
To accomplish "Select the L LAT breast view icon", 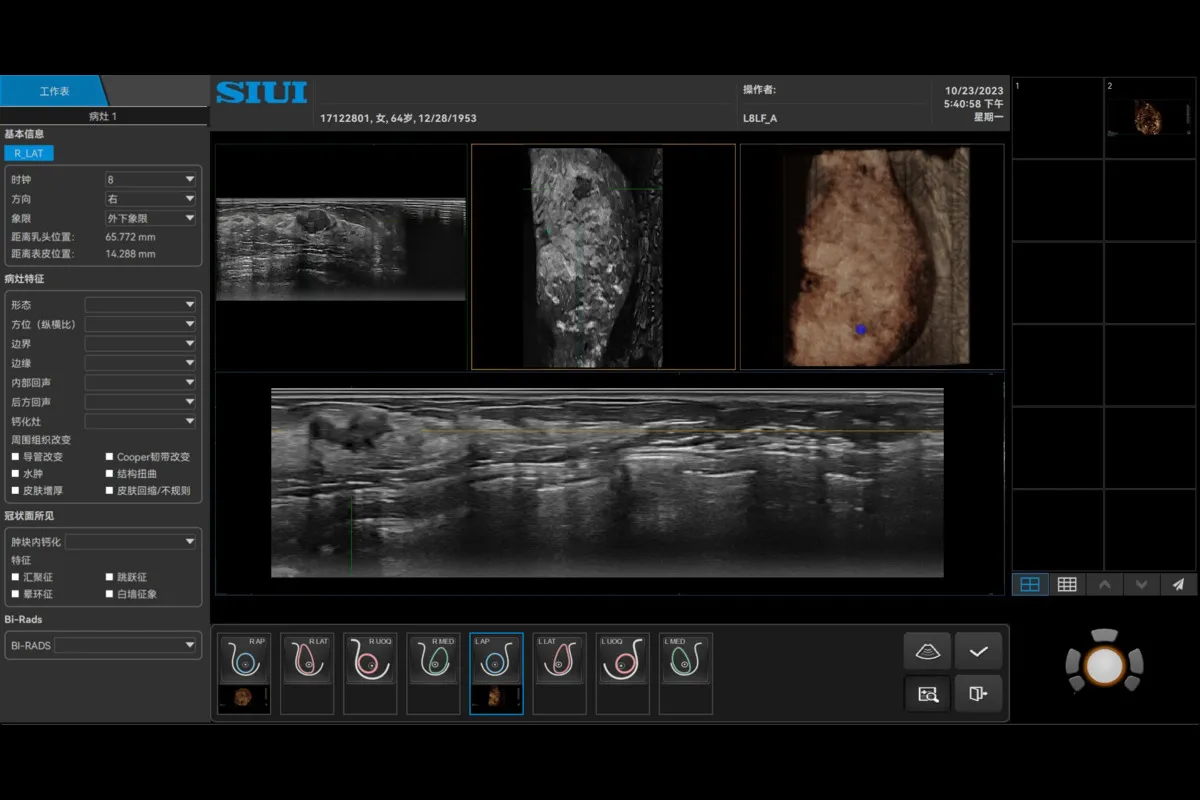I will 559,659.
